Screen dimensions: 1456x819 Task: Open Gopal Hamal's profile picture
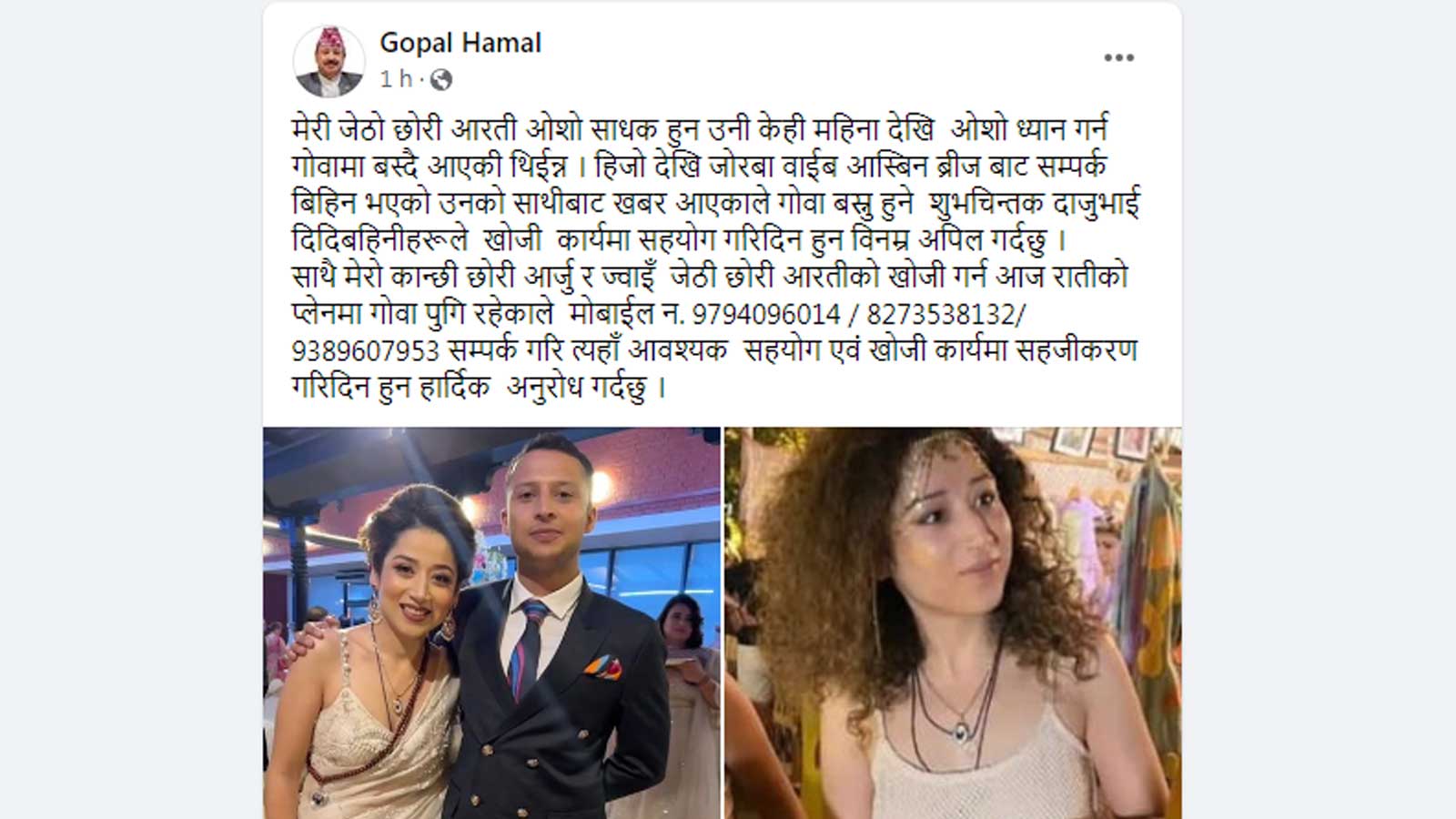click(329, 61)
